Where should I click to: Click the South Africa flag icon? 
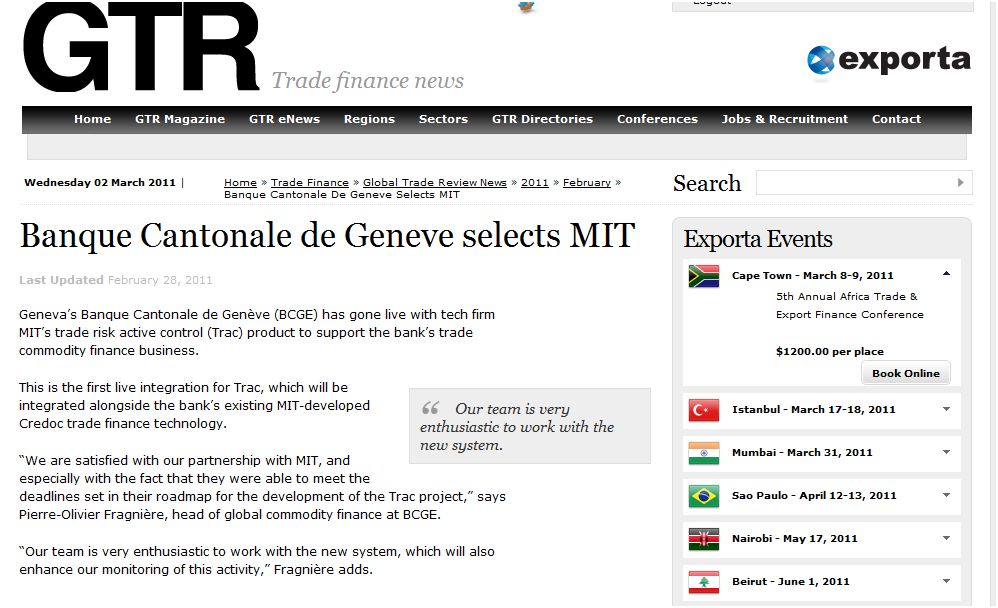pyautogui.click(x=703, y=276)
